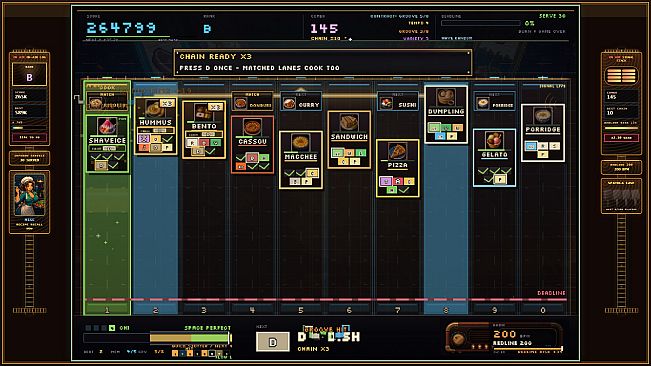Click the Pizza dish card

[398, 168]
